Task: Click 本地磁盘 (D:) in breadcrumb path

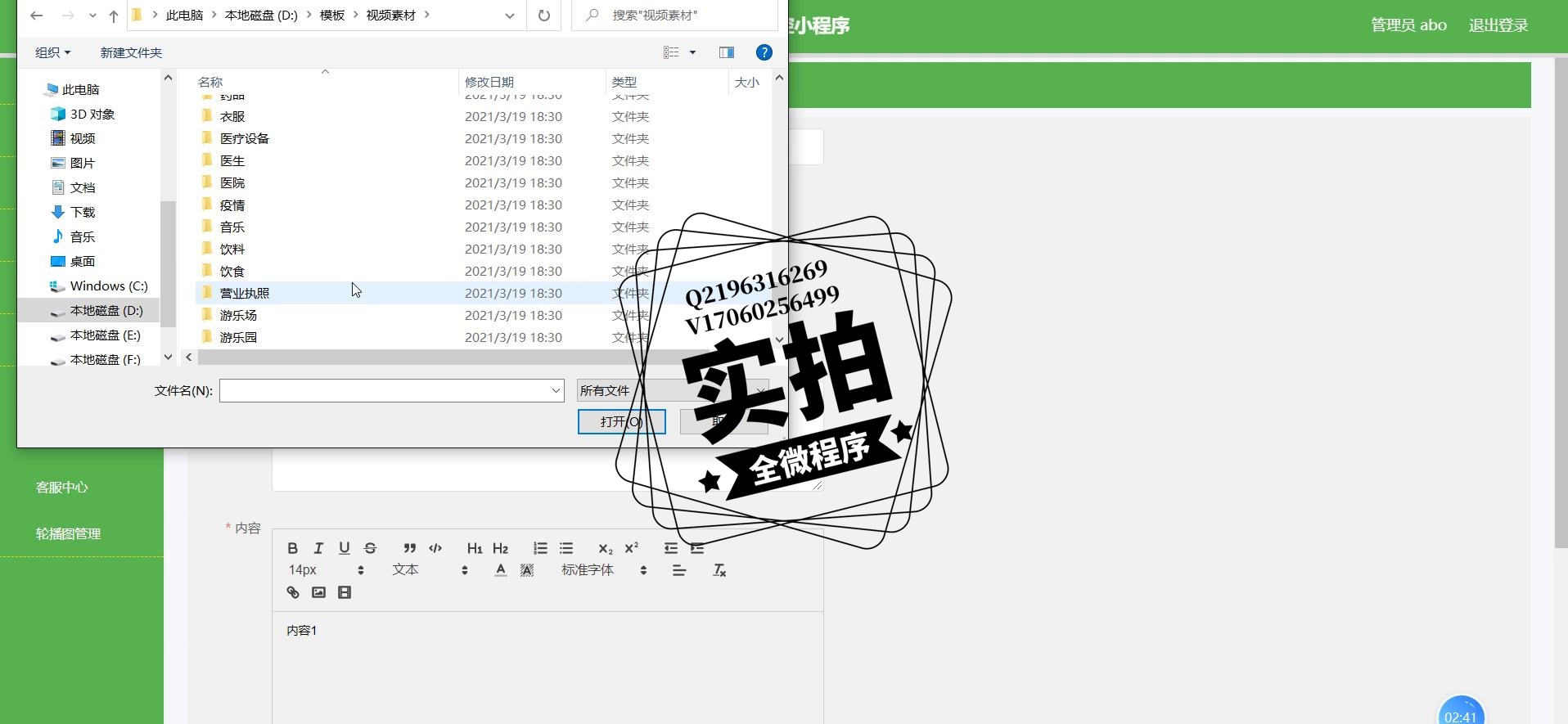Action: point(261,16)
